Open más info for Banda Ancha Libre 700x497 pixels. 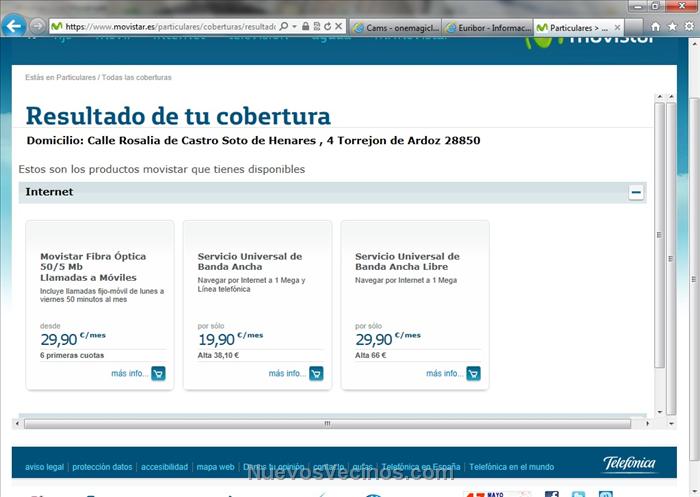pos(445,373)
